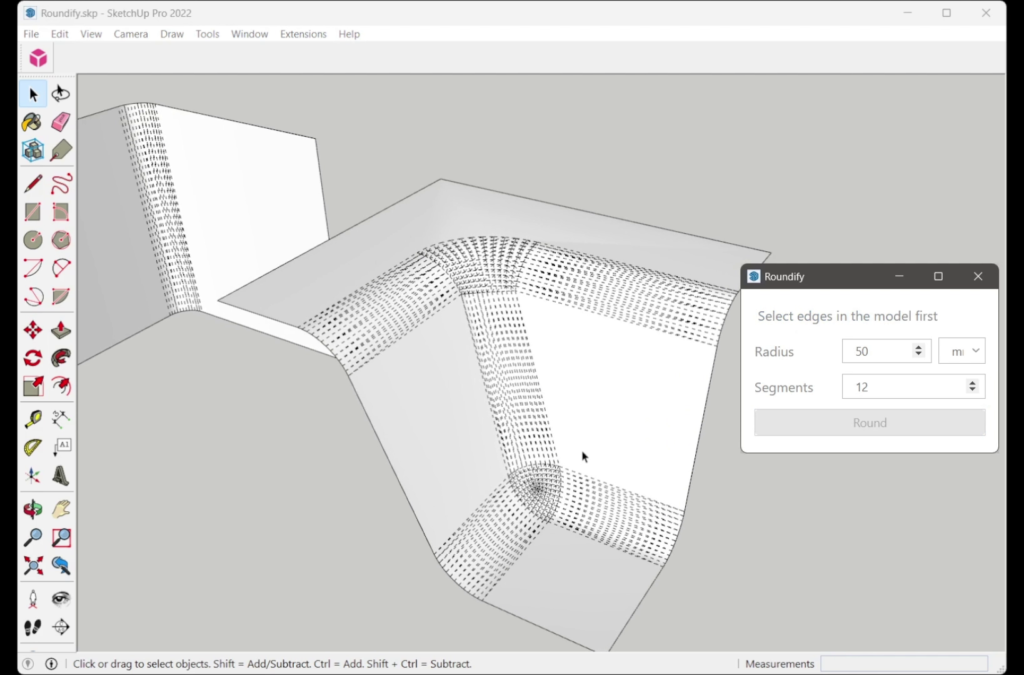Adjust the Radius spinner arrows
1024x675 pixels.
(x=918, y=351)
